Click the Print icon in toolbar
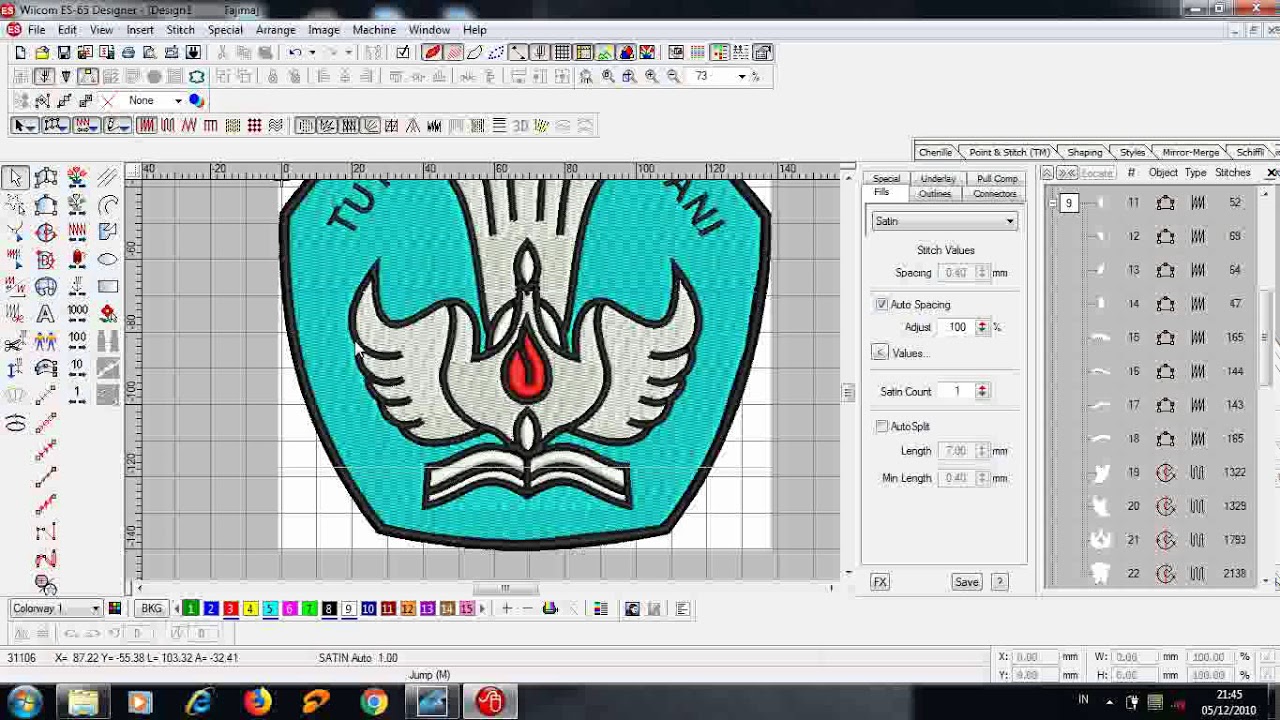 [x=128, y=52]
